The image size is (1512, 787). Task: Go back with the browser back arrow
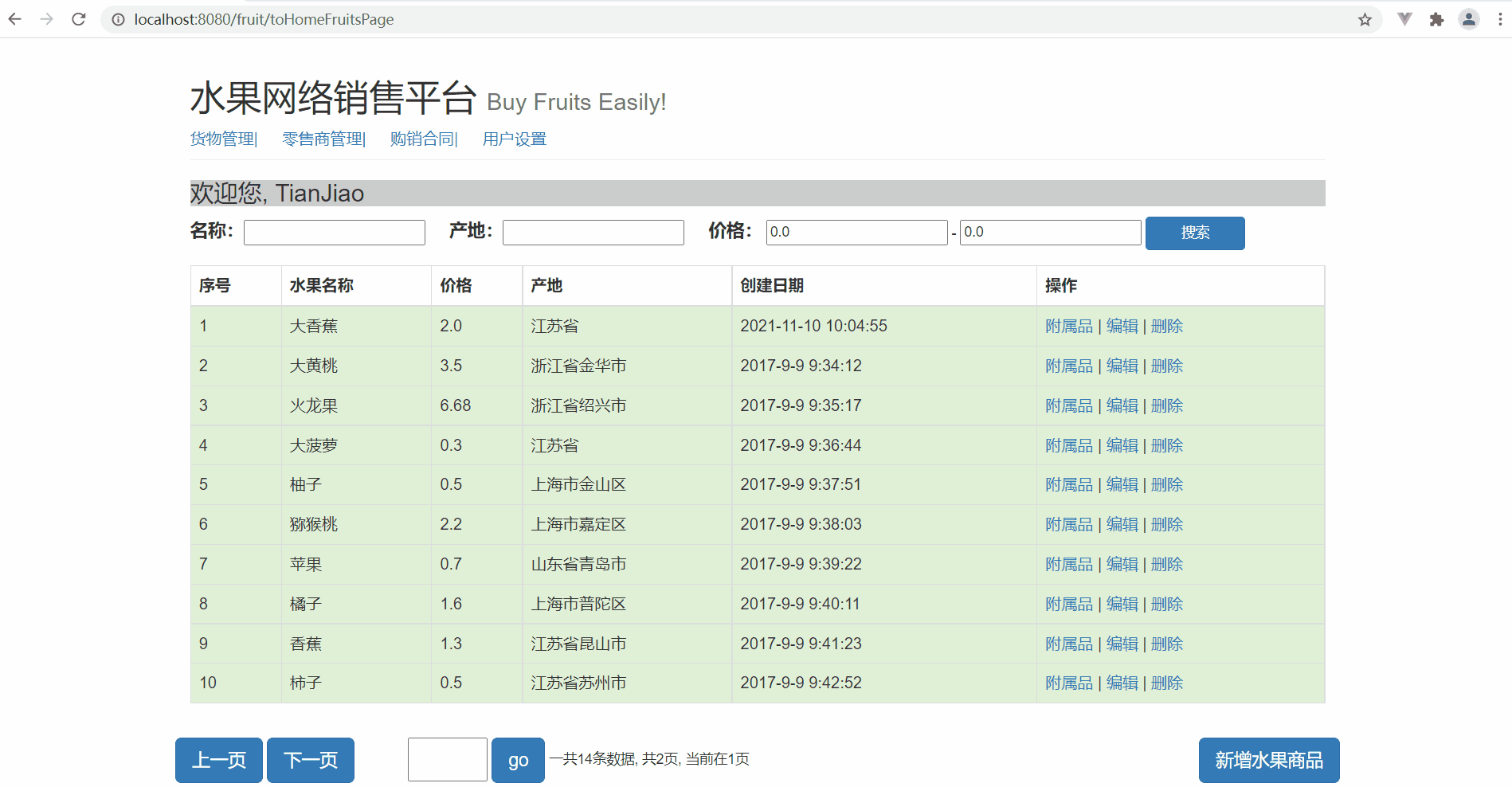click(x=15, y=19)
